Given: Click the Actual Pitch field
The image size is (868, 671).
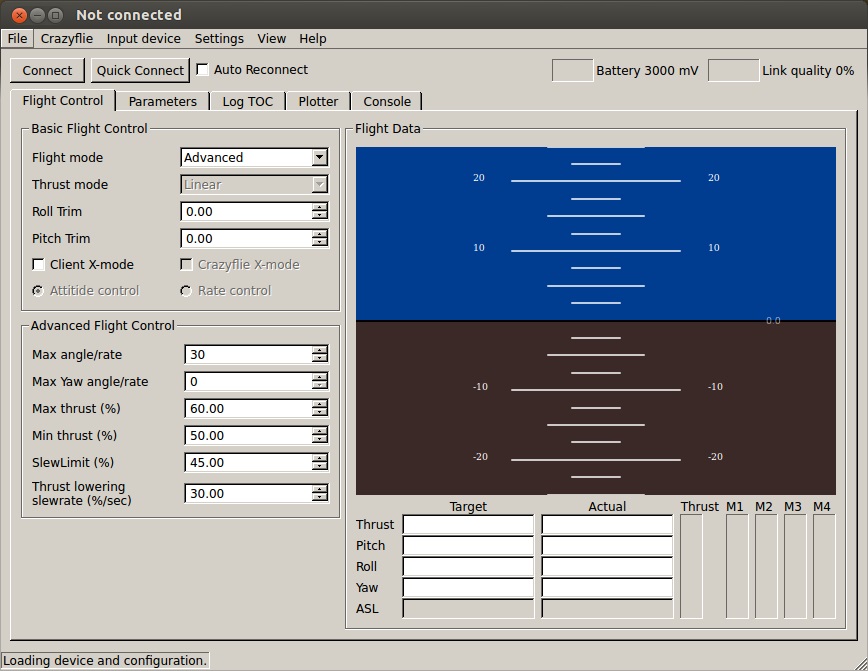Looking at the screenshot, I should click(x=607, y=545).
